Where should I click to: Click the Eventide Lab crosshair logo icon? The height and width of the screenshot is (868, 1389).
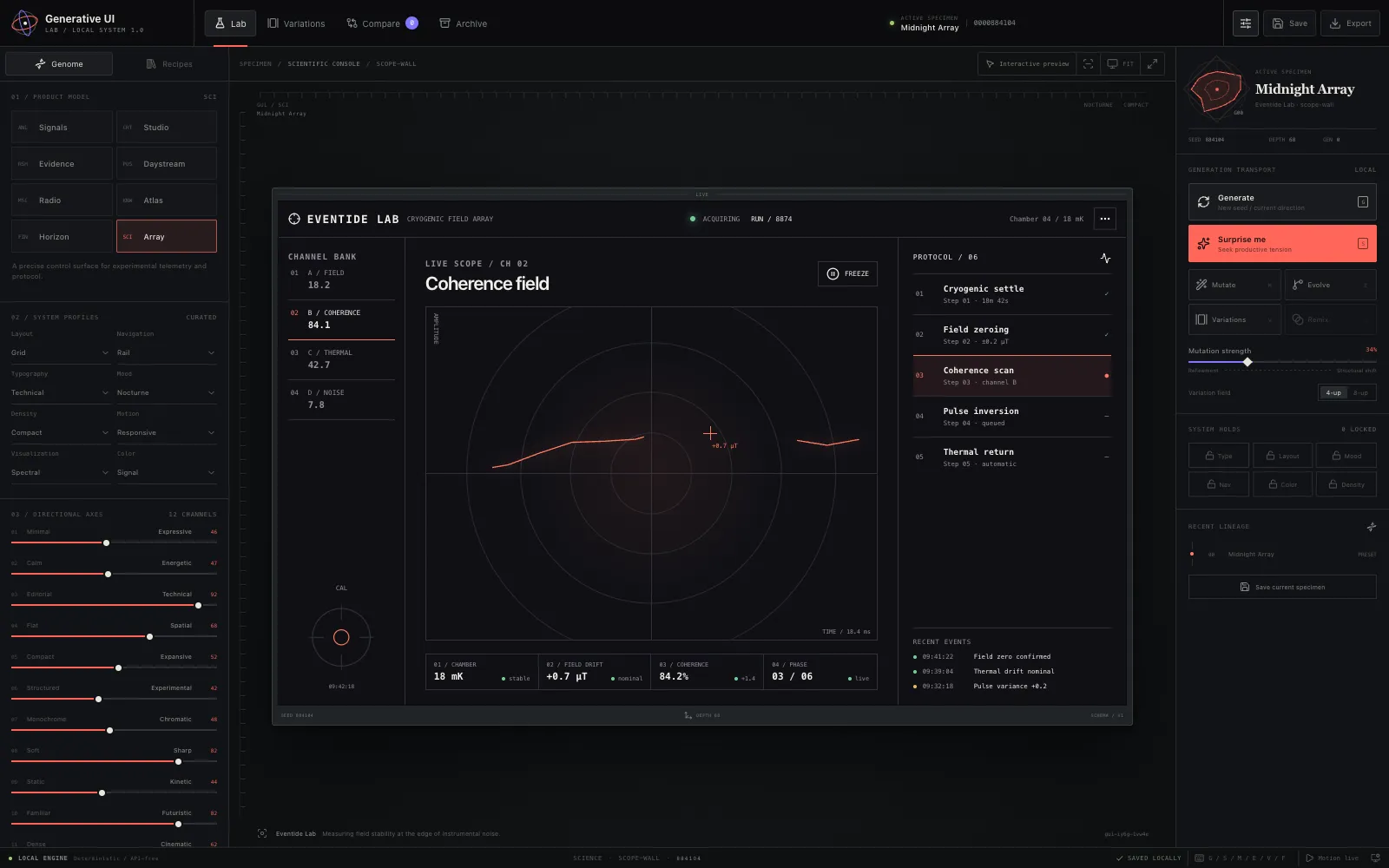294,219
